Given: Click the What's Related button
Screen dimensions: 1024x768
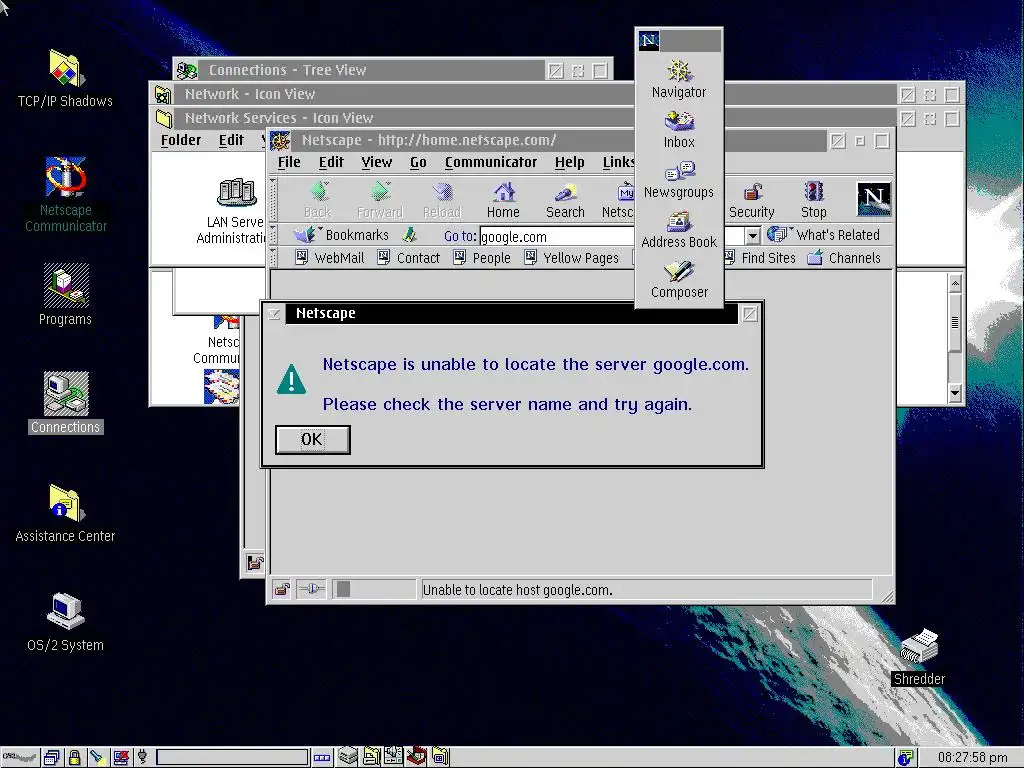Looking at the screenshot, I should 824,234.
